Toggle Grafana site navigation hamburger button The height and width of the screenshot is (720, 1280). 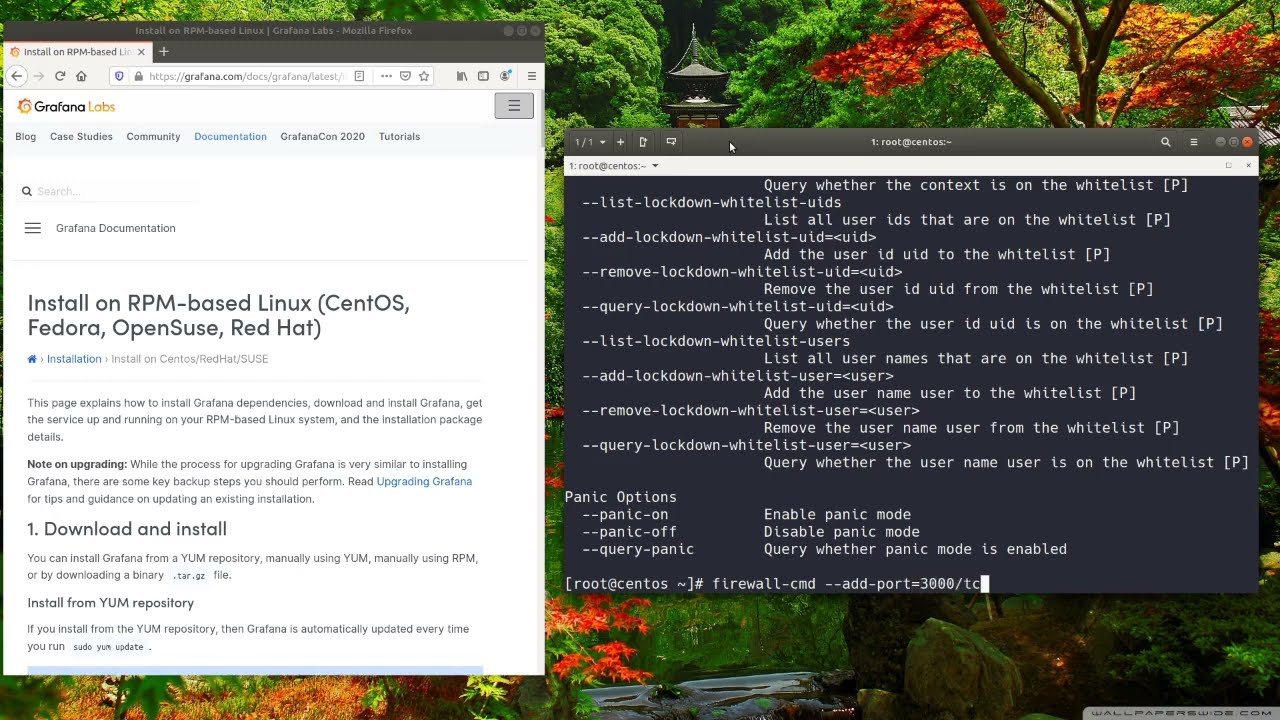pyautogui.click(x=514, y=106)
